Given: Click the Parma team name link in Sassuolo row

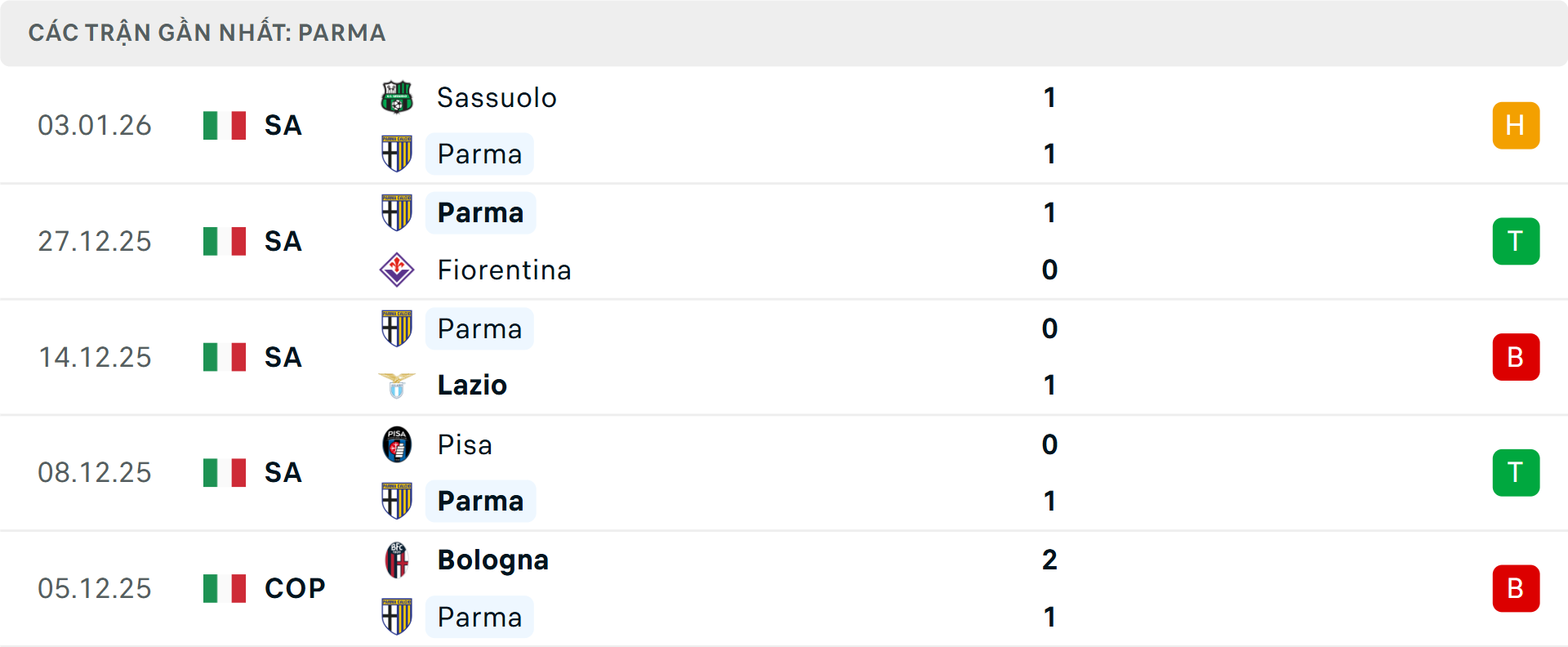Looking at the screenshot, I should coord(479,154).
